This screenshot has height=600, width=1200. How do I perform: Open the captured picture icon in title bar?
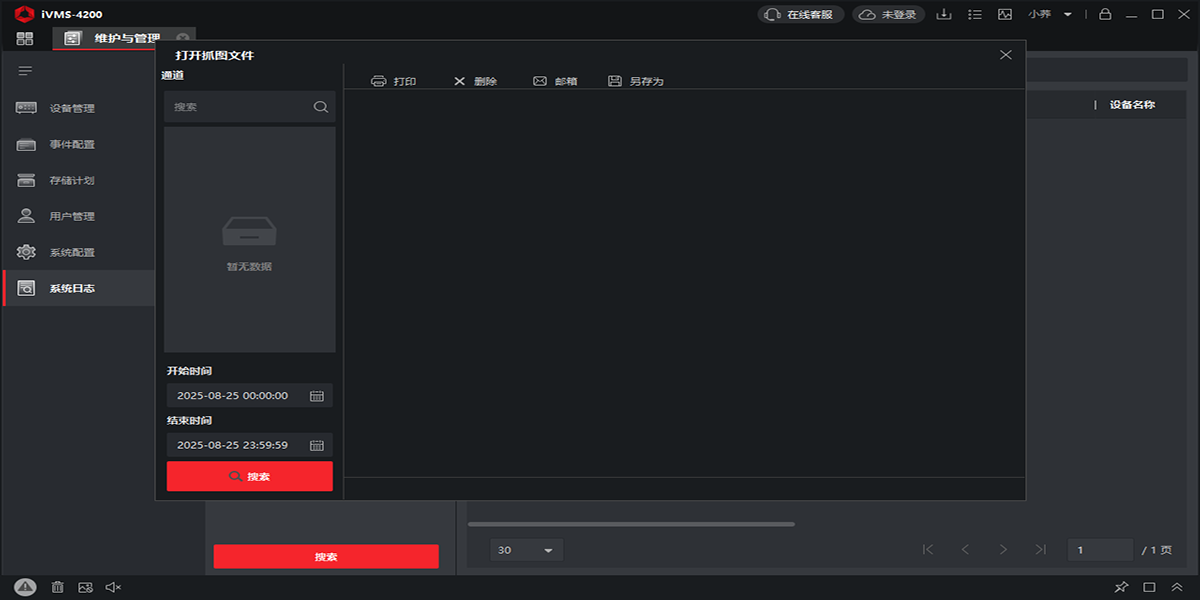click(x=1005, y=15)
